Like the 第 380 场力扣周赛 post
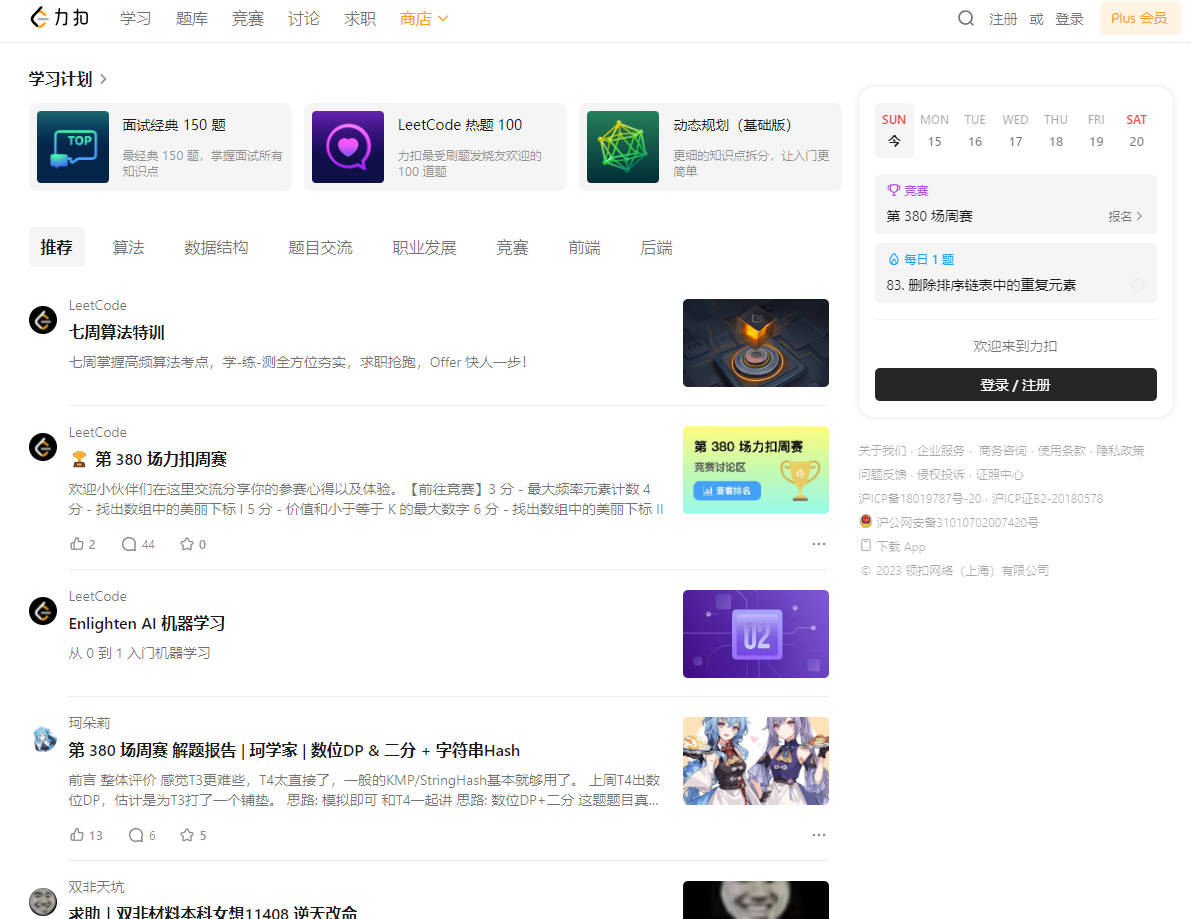This screenshot has width=1191, height=919. (77, 544)
